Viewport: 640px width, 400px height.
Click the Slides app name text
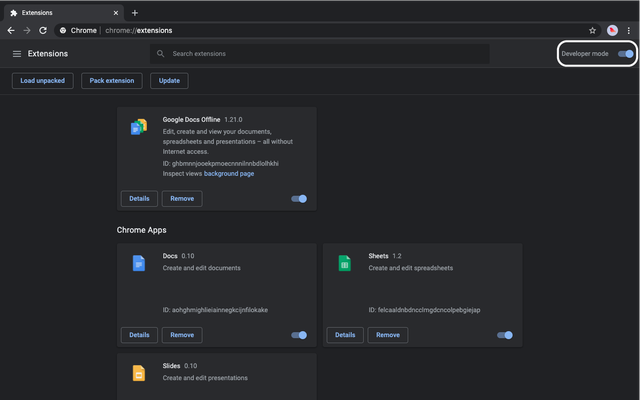(x=171, y=366)
